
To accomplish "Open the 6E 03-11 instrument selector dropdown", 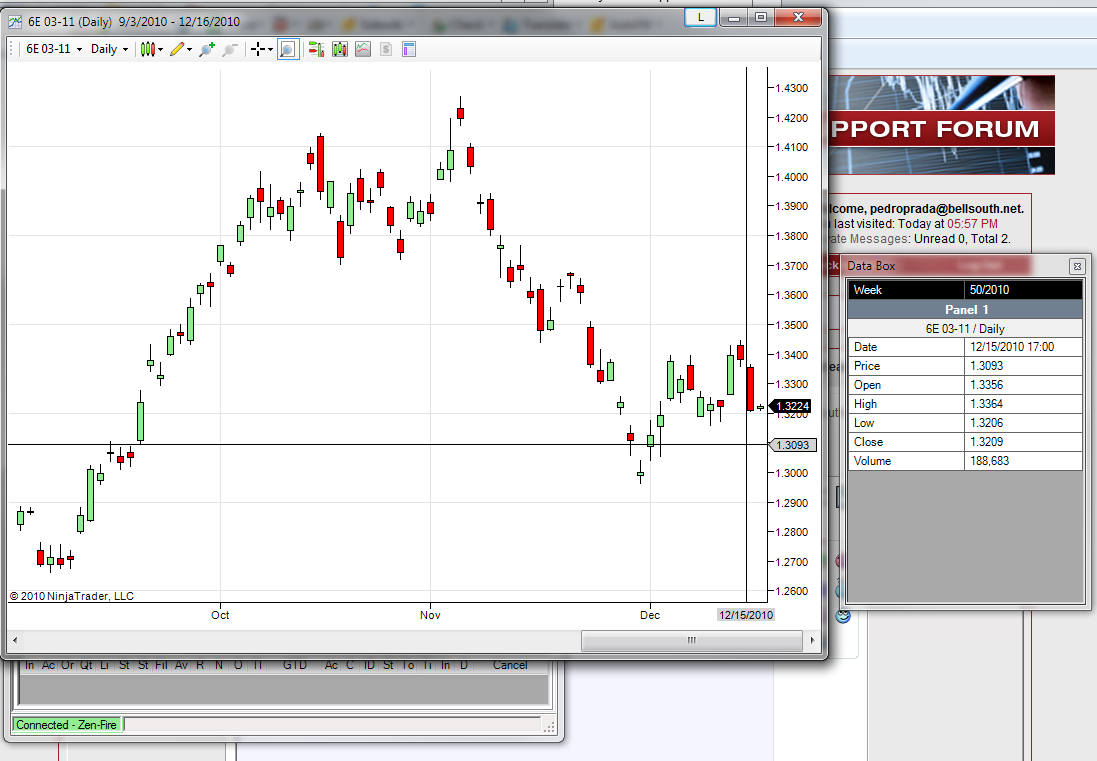I will click(x=54, y=49).
